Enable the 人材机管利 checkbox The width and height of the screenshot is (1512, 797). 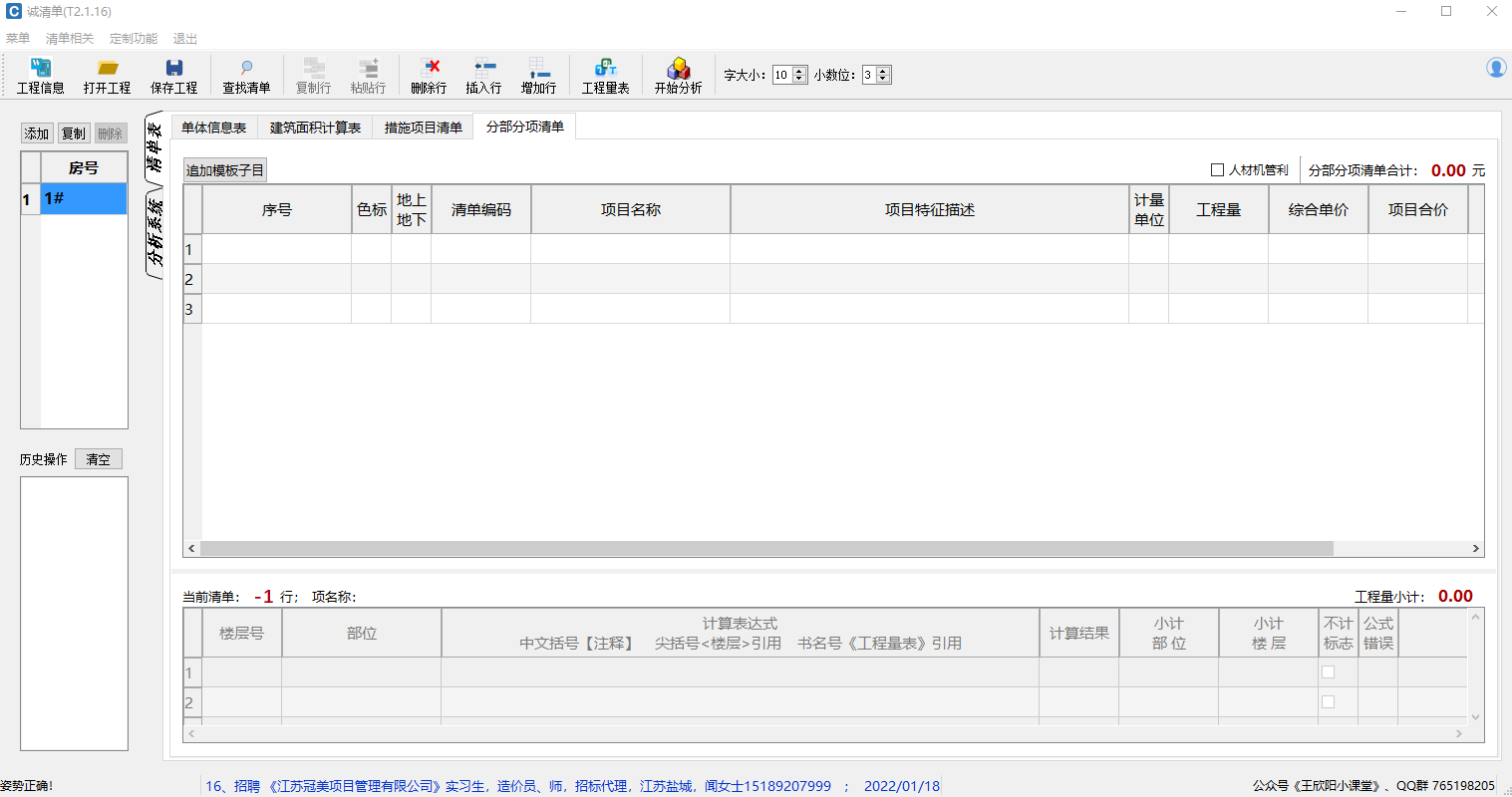tap(1217, 170)
